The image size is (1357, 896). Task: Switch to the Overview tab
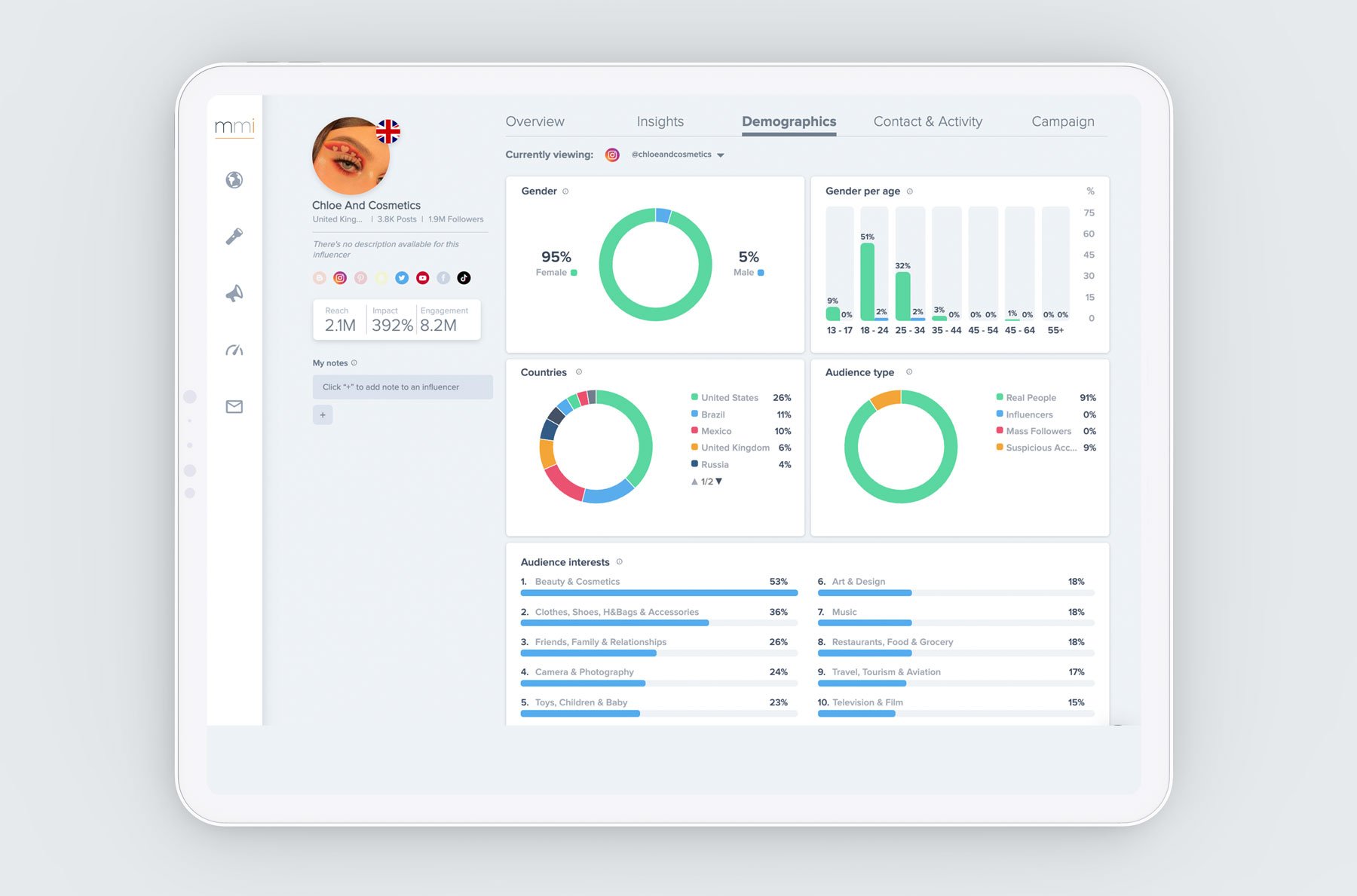click(535, 121)
